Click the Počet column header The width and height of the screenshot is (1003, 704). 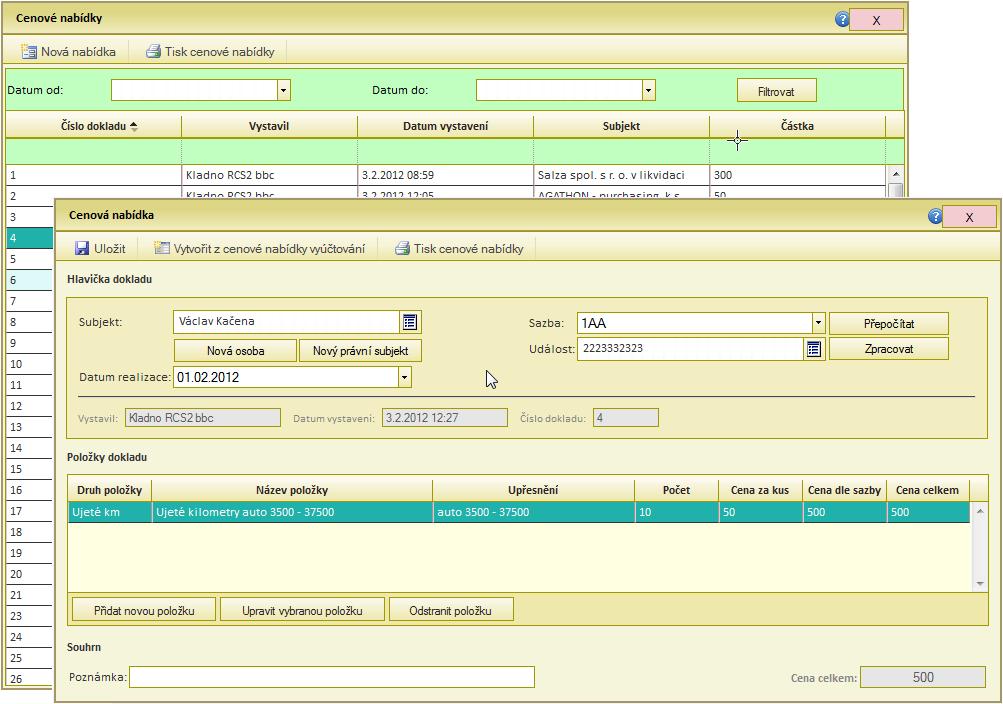[x=676, y=490]
